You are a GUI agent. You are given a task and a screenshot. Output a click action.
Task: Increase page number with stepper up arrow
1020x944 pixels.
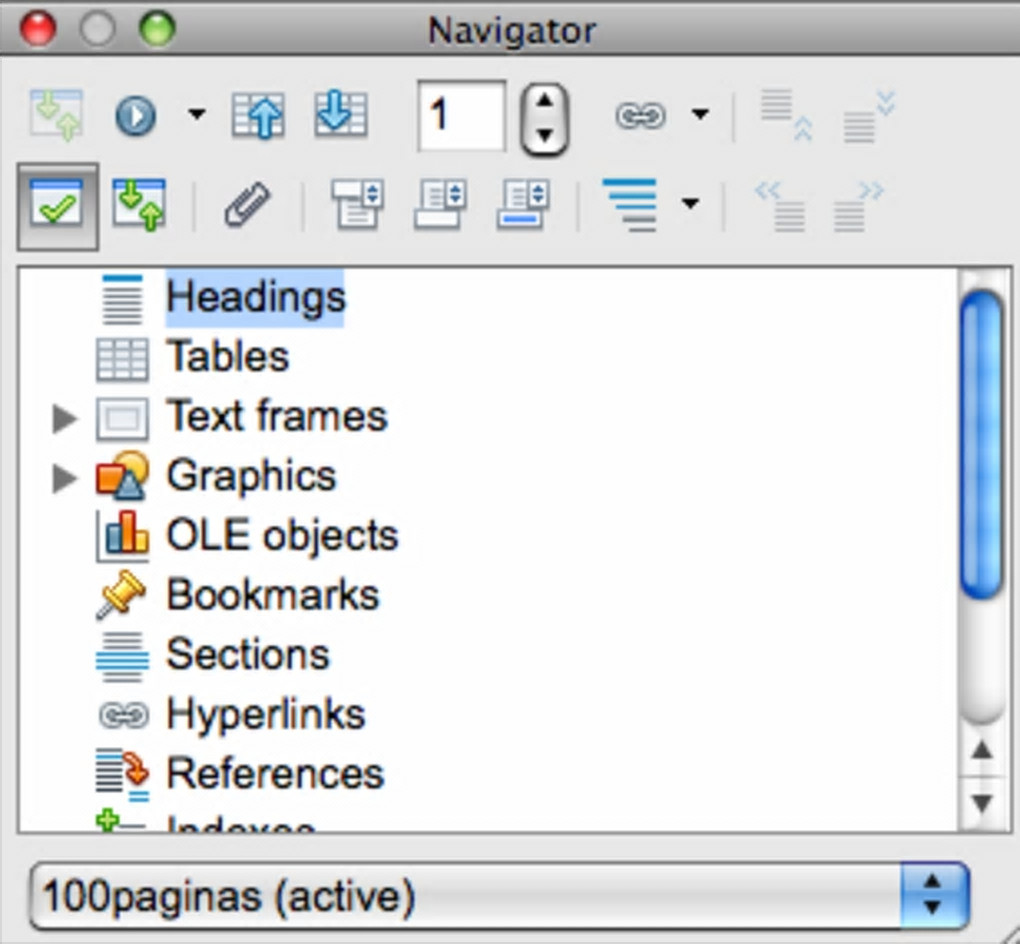click(x=544, y=100)
